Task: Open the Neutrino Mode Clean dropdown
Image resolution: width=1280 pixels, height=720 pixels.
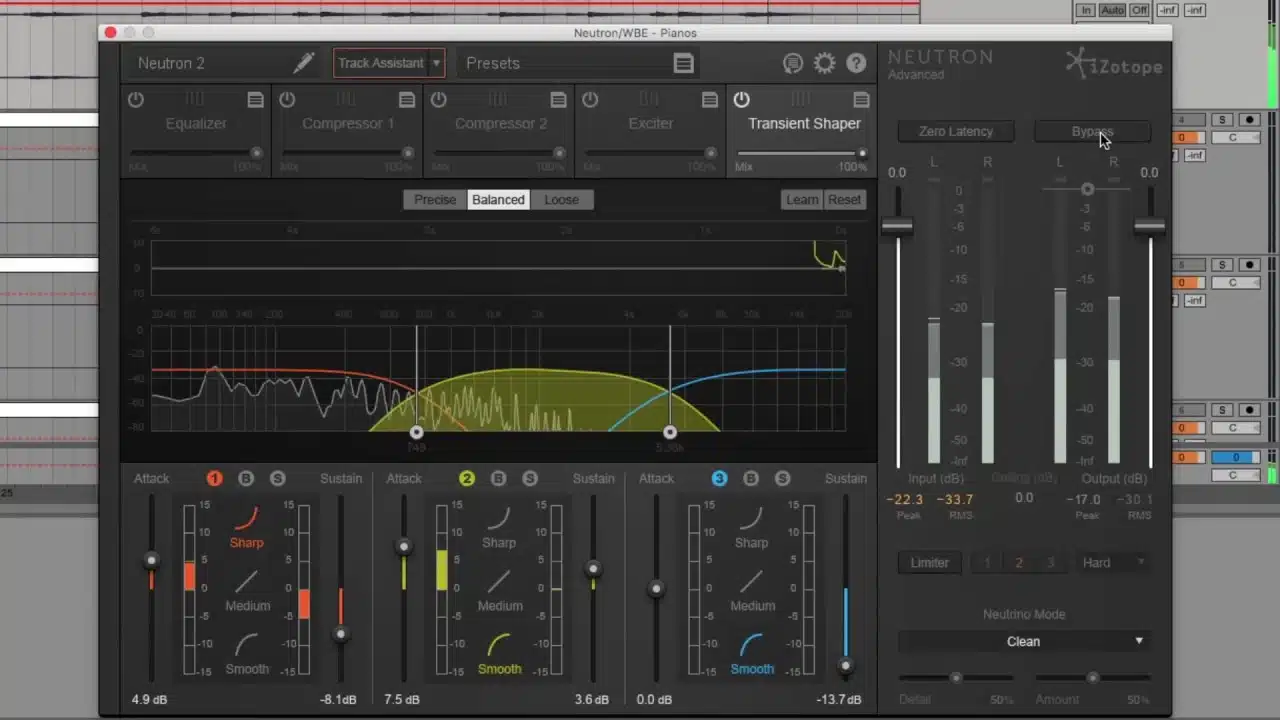Action: click(1023, 641)
